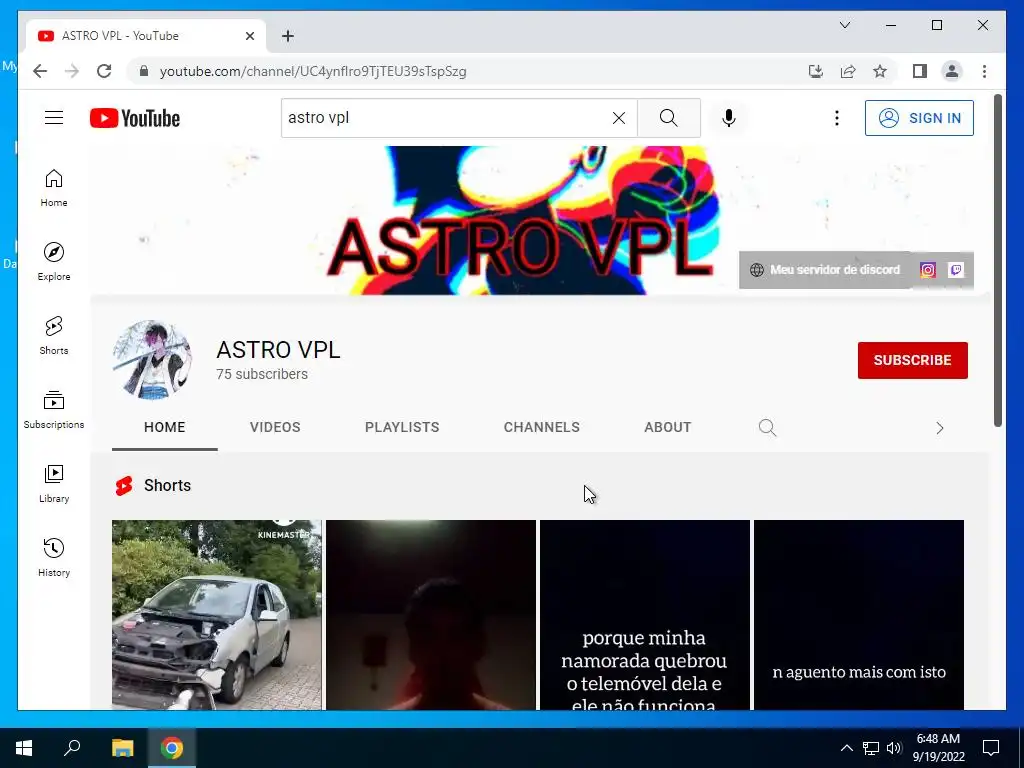Open a new browser tab
The height and width of the screenshot is (768, 1024).
[x=288, y=36]
